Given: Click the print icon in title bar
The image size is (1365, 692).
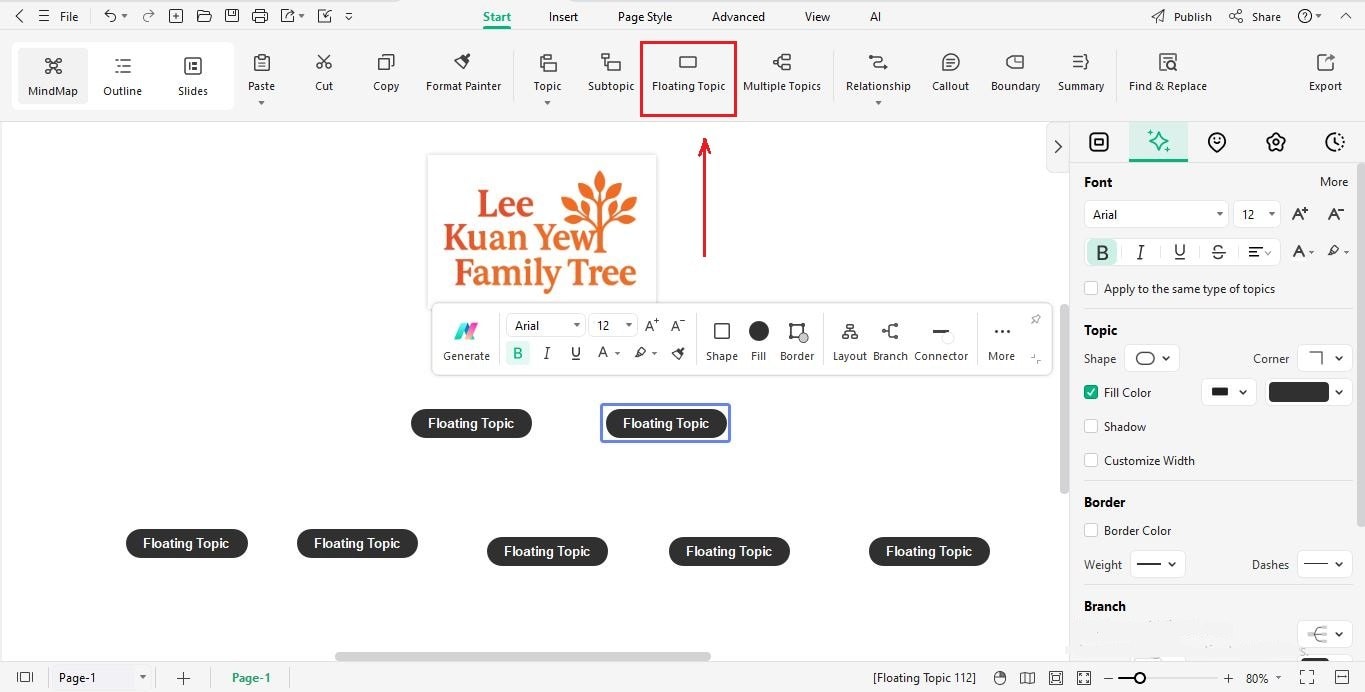Looking at the screenshot, I should tap(260, 16).
